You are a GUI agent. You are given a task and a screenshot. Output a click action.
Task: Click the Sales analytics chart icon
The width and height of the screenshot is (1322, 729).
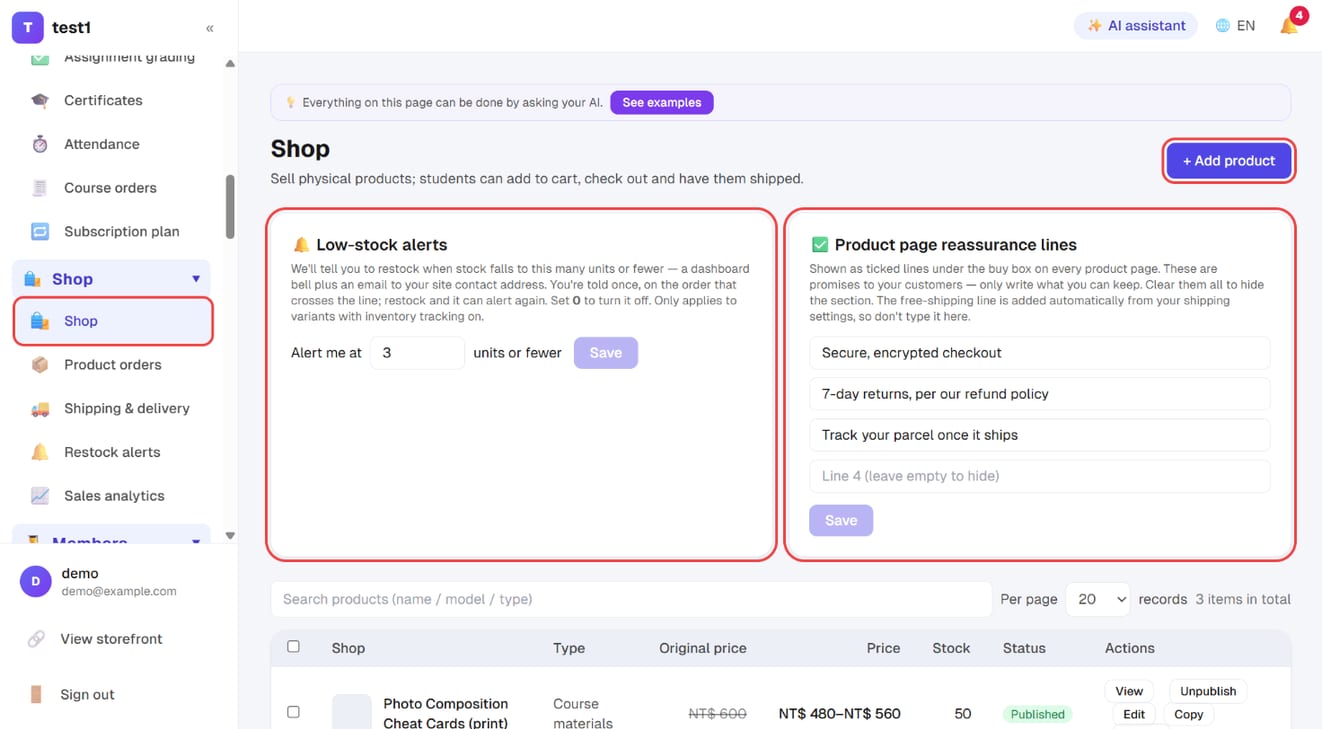40,496
